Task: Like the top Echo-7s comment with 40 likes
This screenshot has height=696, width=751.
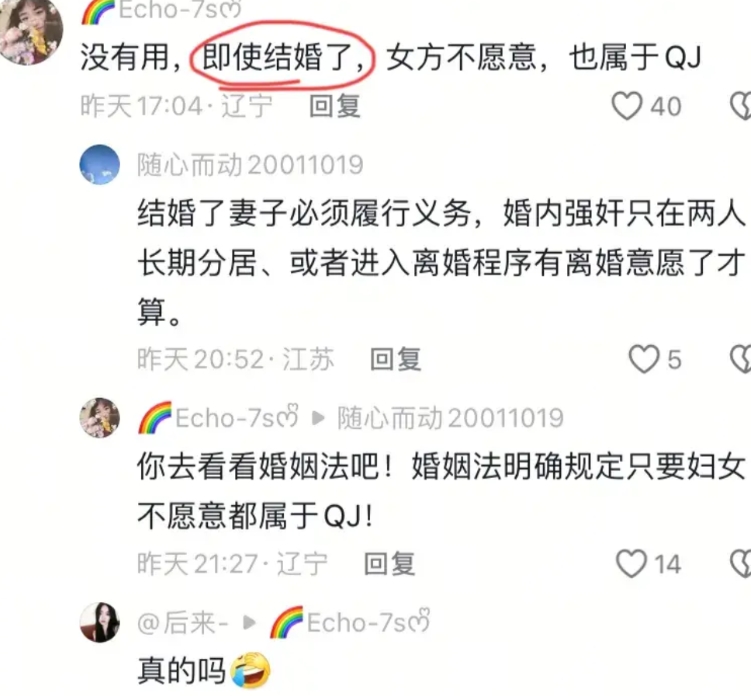Action: pos(627,106)
